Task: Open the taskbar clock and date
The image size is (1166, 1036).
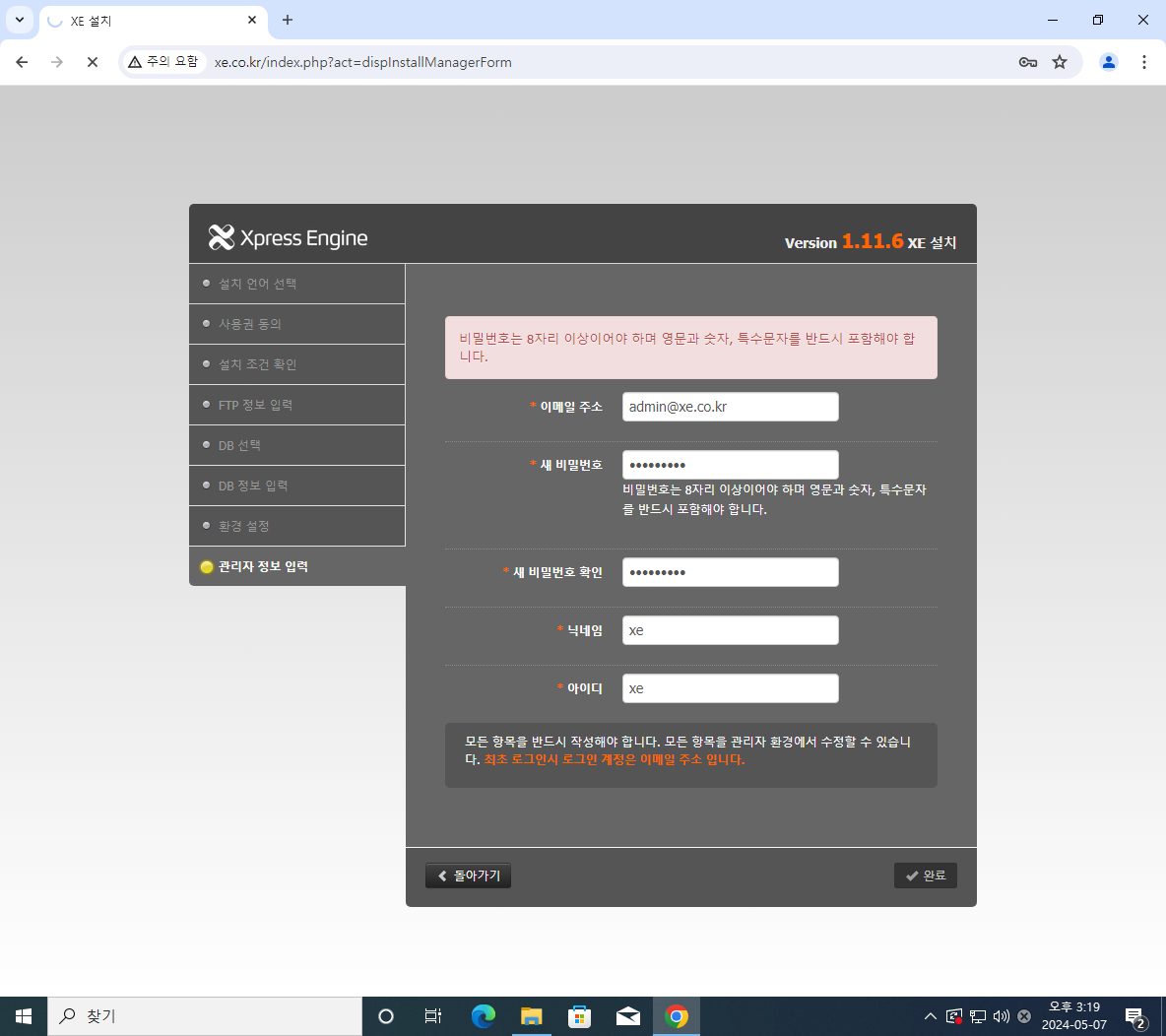Action: (x=1073, y=1016)
